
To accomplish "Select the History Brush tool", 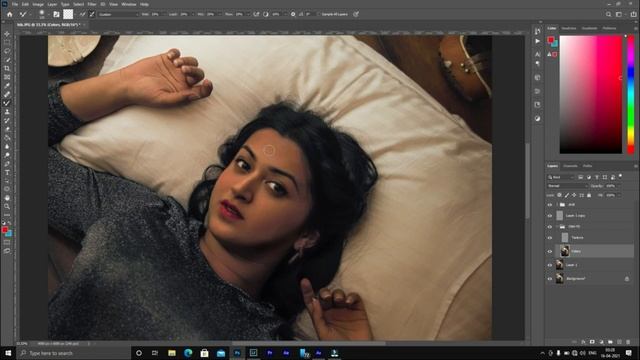I will [7, 120].
